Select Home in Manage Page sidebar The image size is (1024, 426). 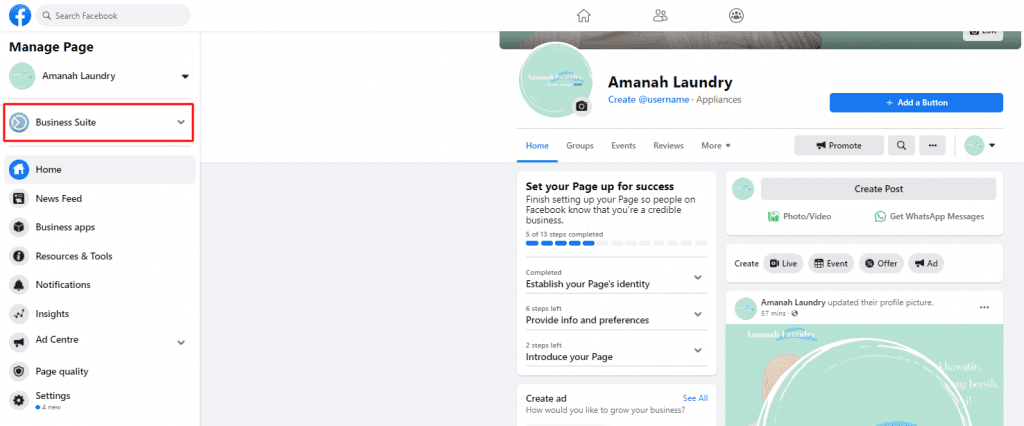(100, 170)
